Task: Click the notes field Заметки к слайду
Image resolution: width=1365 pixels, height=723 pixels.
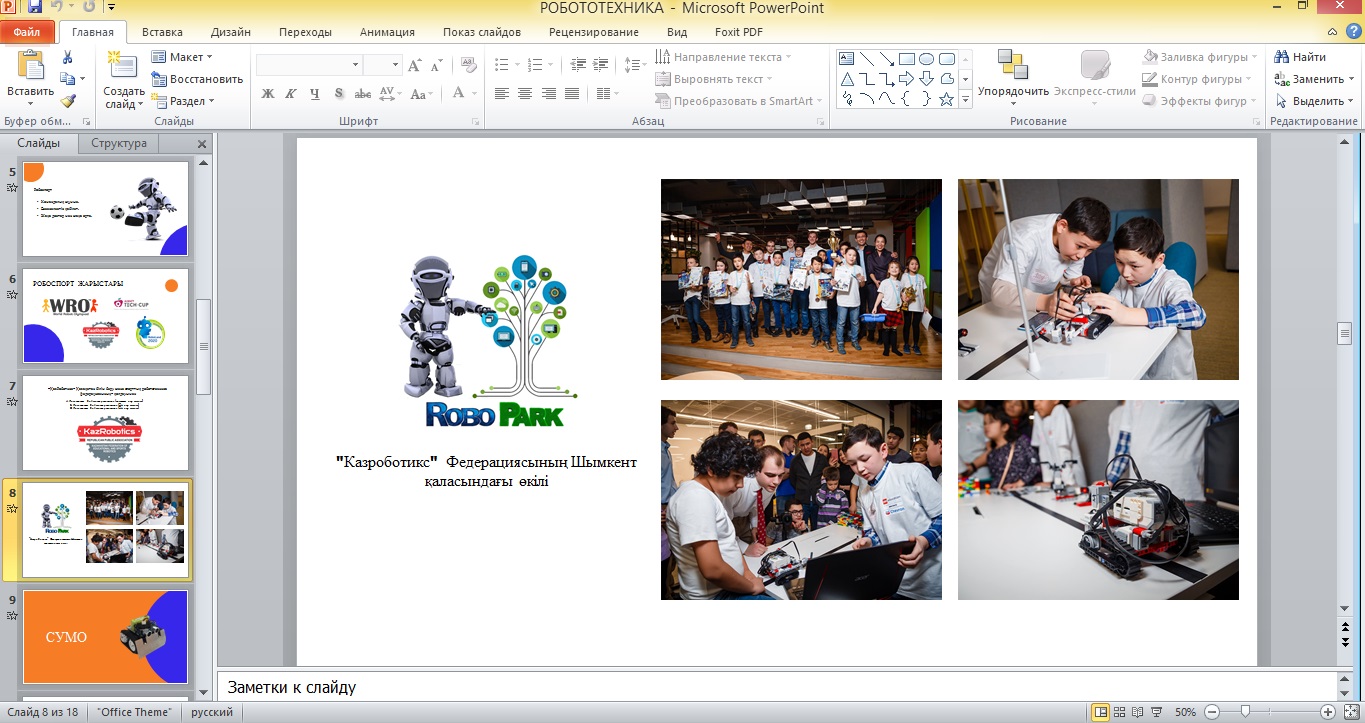Action: 776,687
